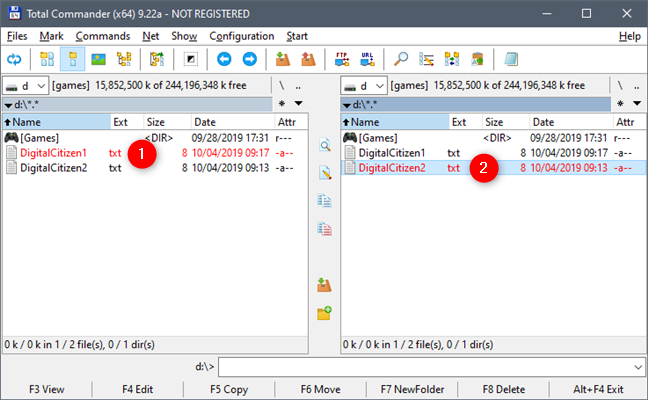Image resolution: width=648 pixels, height=400 pixels.
Task: Sort left panel by Size column header
Action: pos(167,122)
